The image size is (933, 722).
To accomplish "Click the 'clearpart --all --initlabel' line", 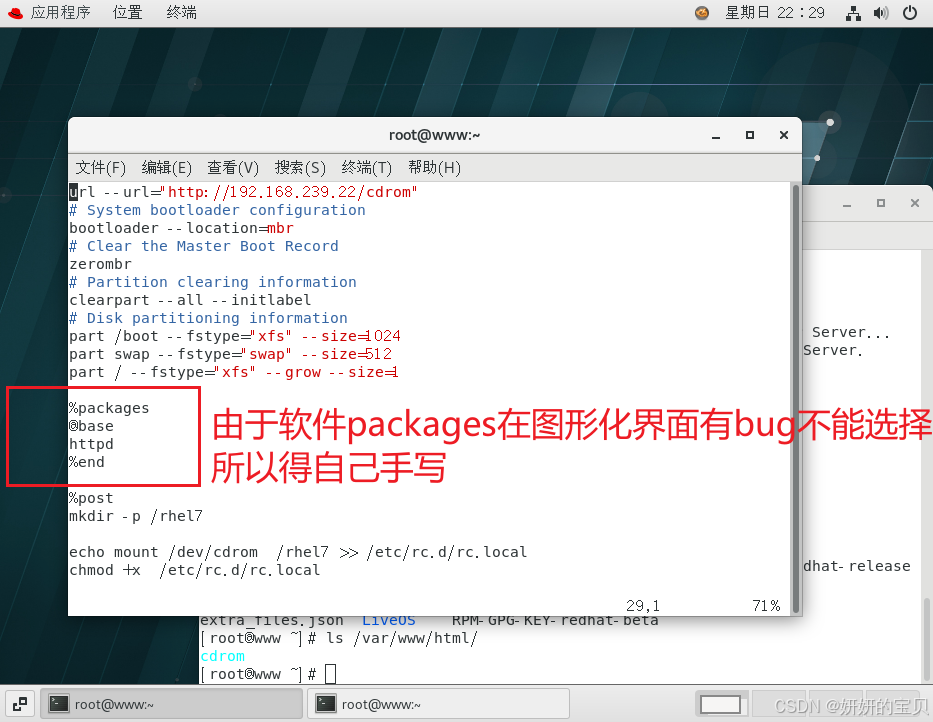I will pos(190,300).
